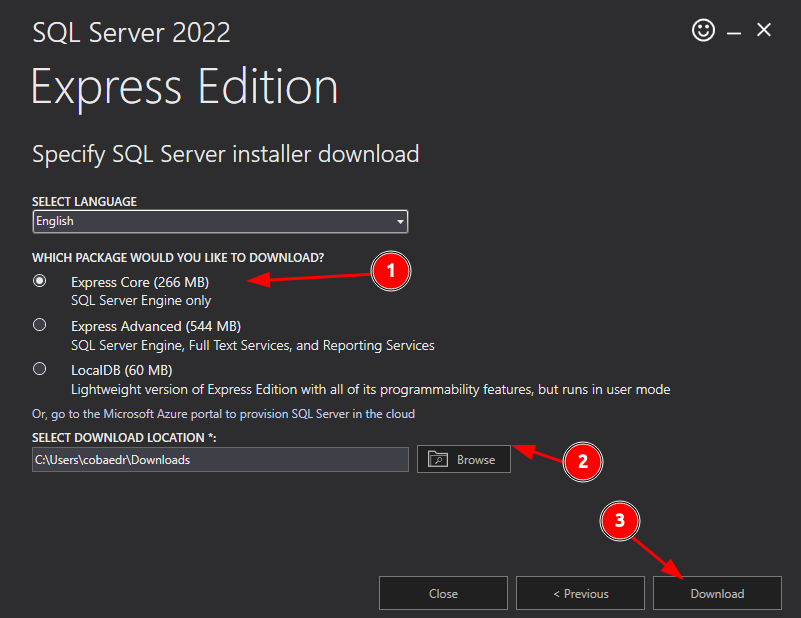Screen dimensions: 801x618
Task: Click the arrow on the English dropdown
Action: click(x=400, y=221)
